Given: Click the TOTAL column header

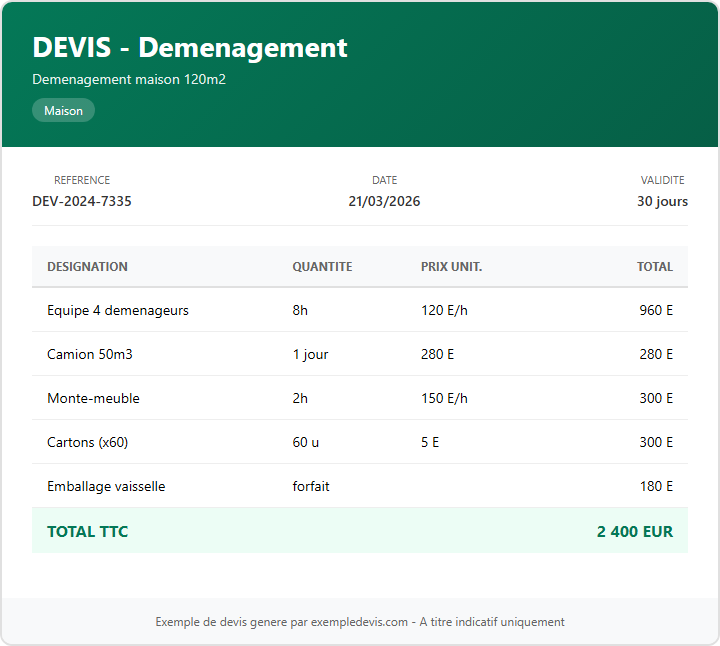Looking at the screenshot, I should pyautogui.click(x=654, y=267).
